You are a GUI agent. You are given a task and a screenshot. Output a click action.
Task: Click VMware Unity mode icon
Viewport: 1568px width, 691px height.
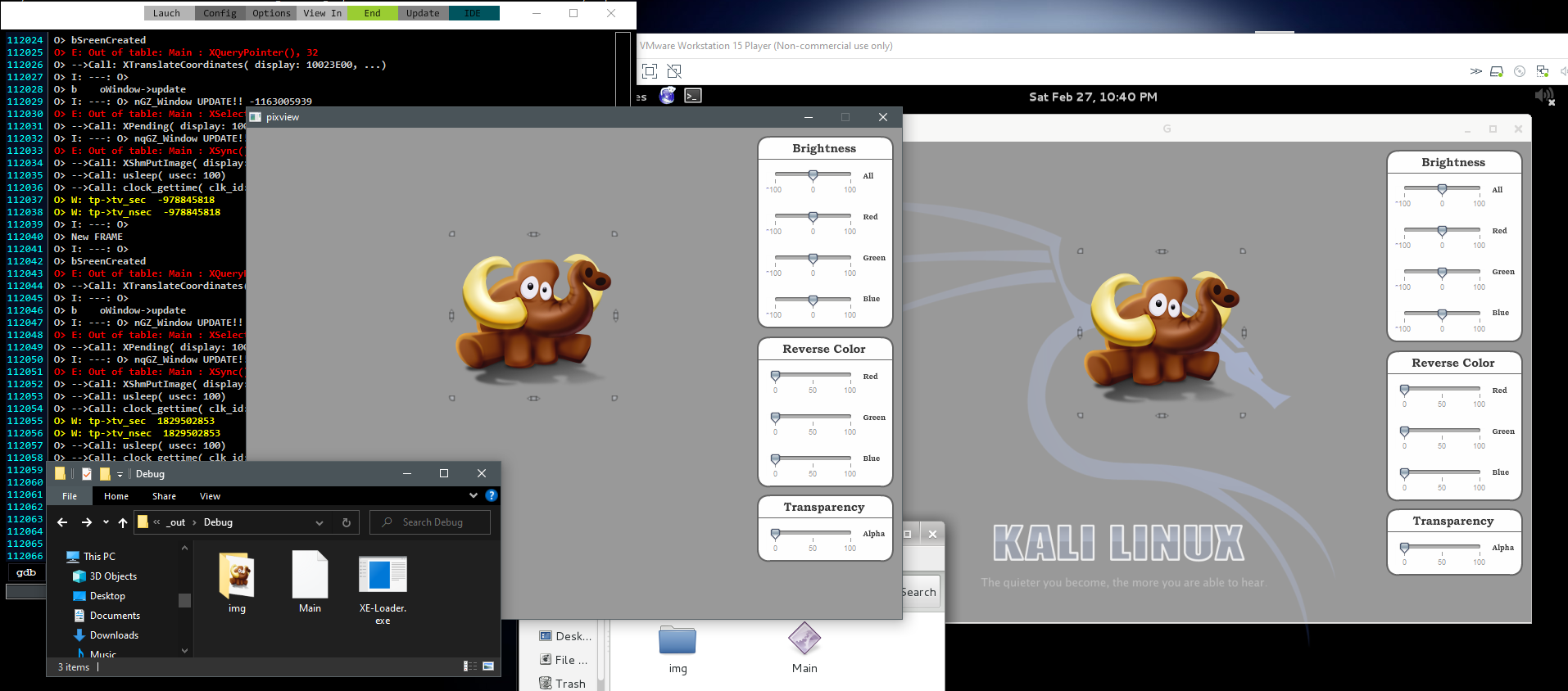(674, 71)
